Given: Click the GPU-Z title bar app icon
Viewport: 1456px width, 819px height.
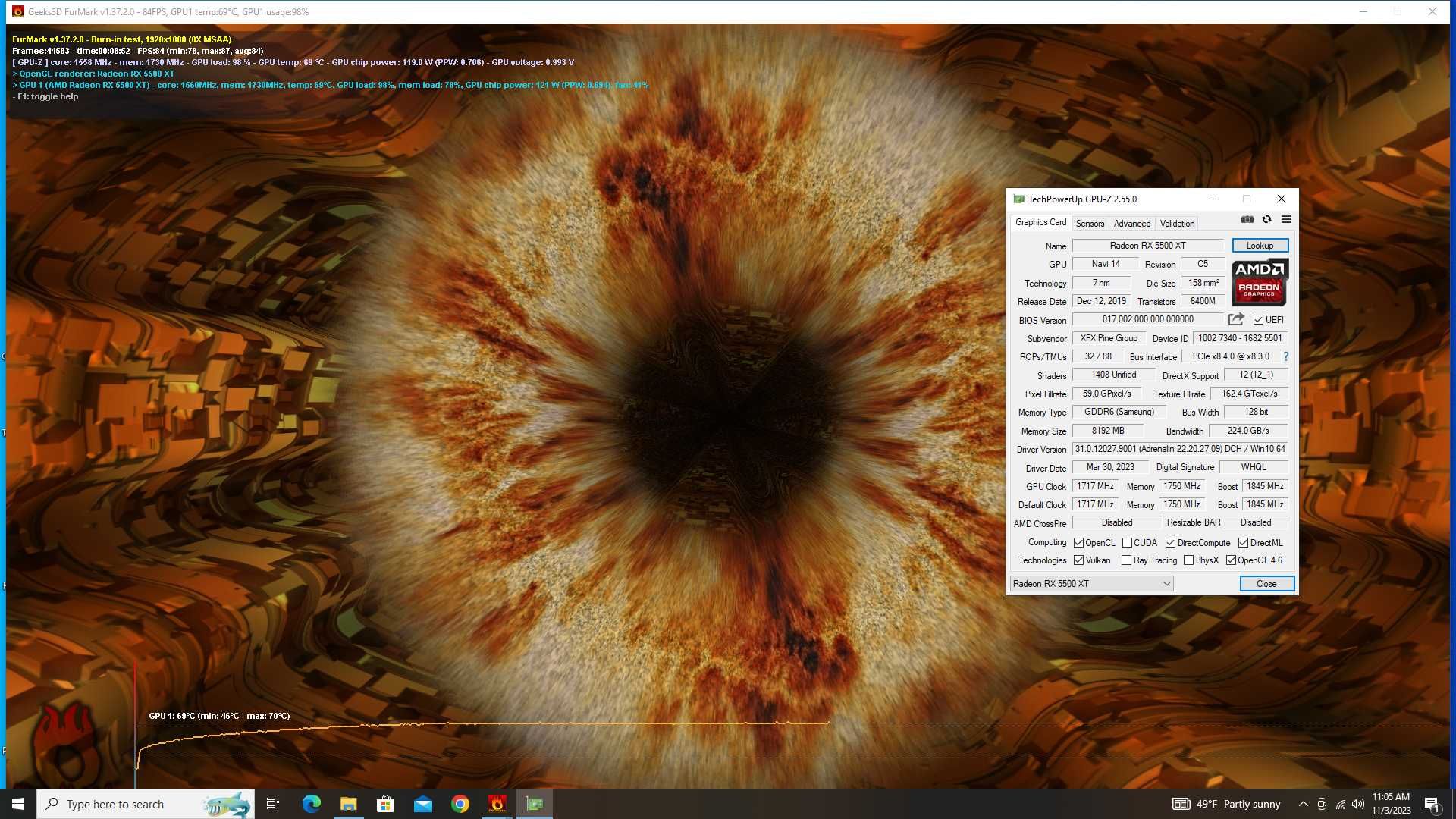Looking at the screenshot, I should (x=1018, y=199).
